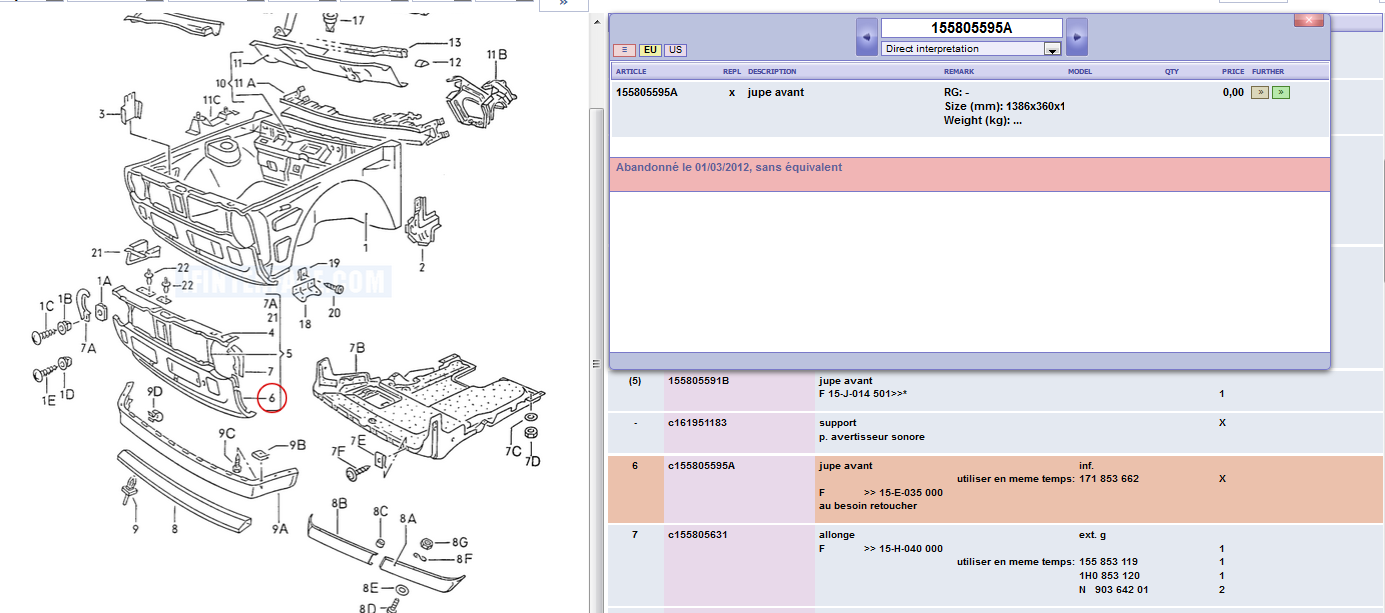Click the PRICE column header
This screenshot has width=1385, height=613.
[1232, 72]
